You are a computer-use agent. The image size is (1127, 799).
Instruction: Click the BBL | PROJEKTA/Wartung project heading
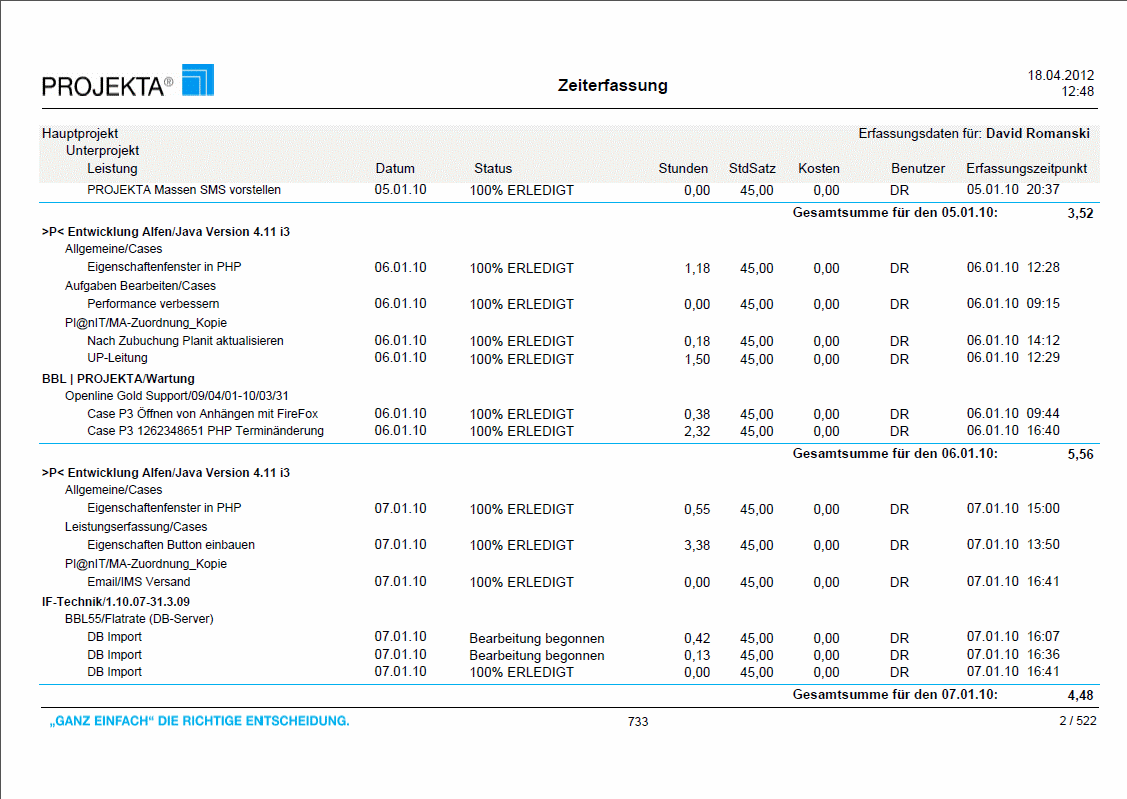(x=118, y=379)
